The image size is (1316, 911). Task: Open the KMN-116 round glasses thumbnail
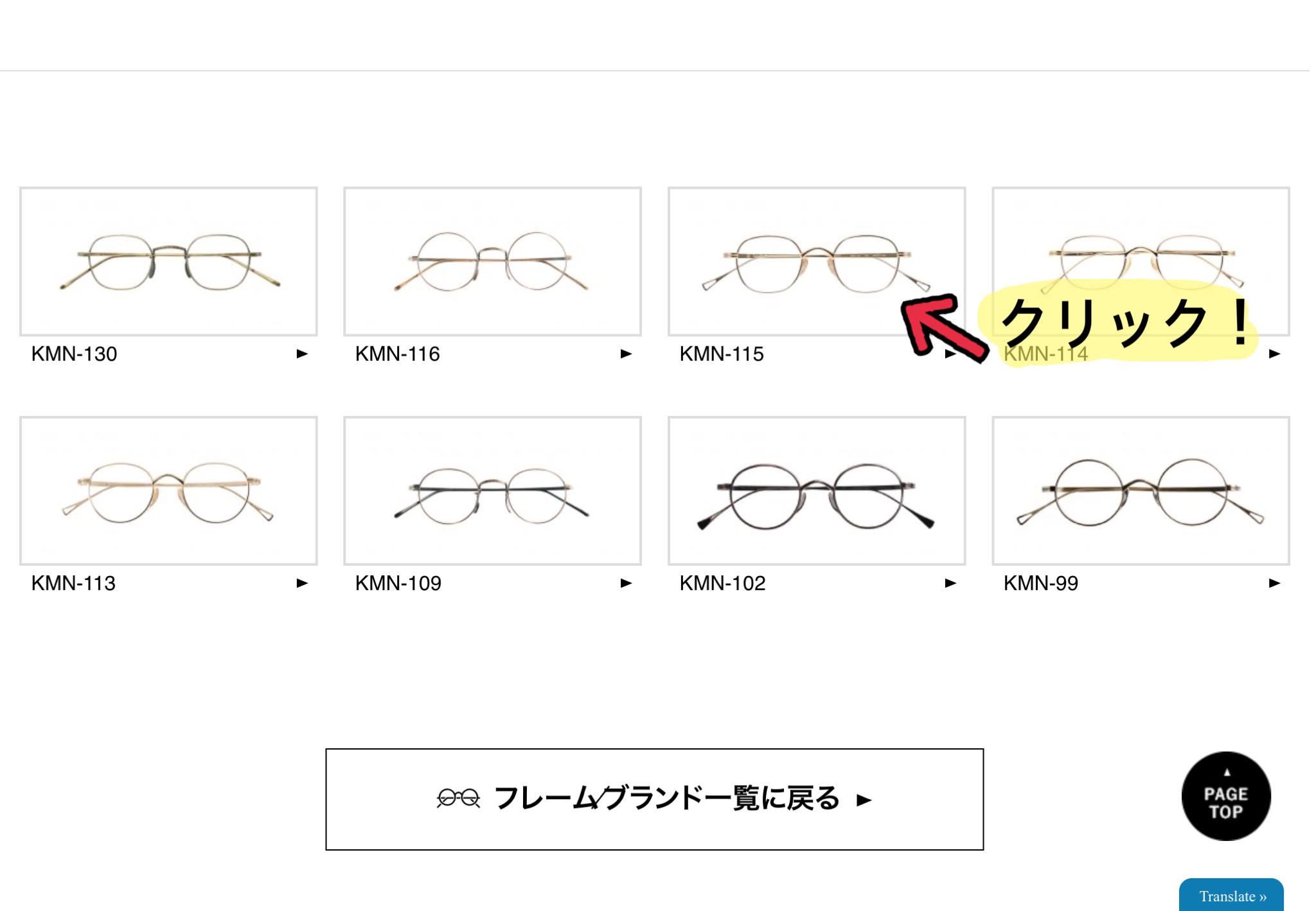click(x=493, y=262)
